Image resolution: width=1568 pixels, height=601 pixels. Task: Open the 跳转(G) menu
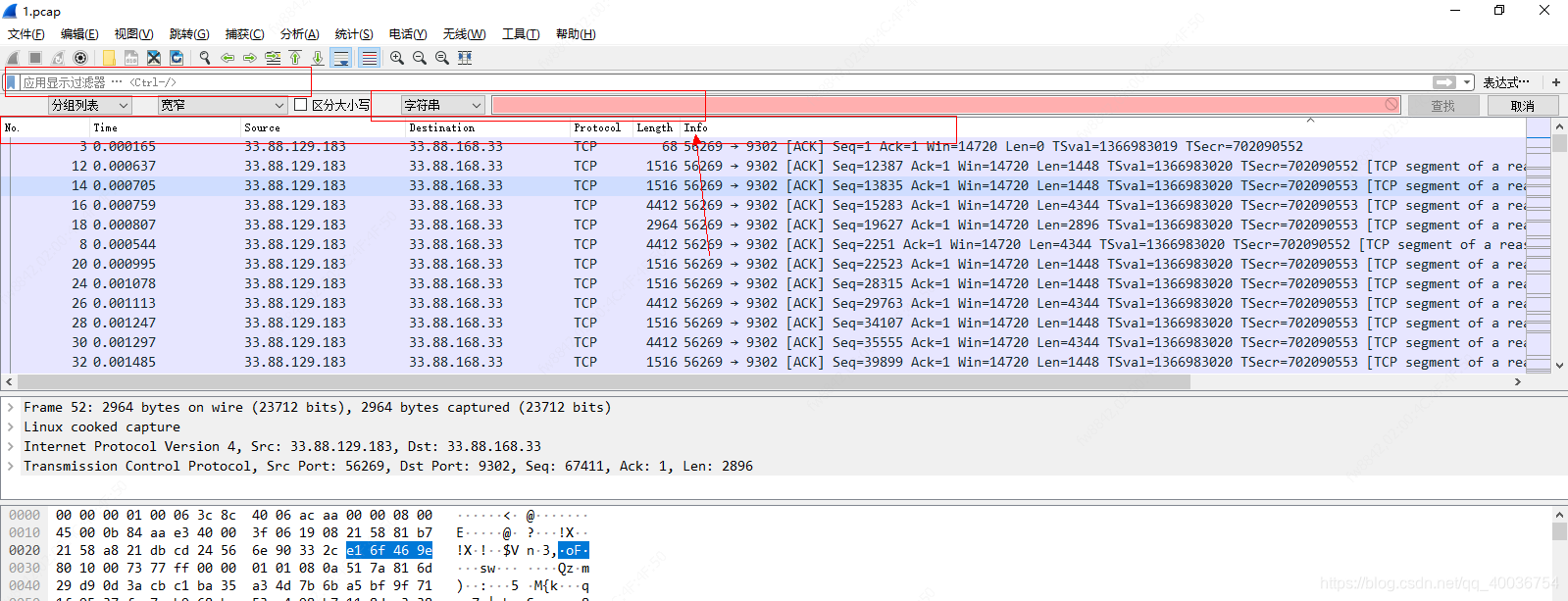189,34
